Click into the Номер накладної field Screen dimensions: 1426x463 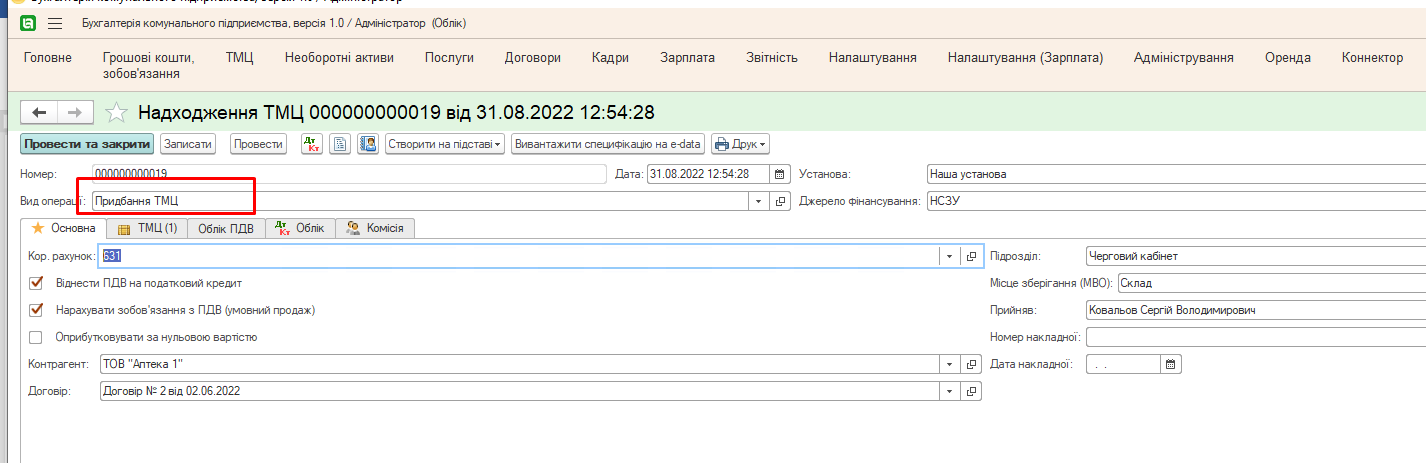pos(1255,337)
